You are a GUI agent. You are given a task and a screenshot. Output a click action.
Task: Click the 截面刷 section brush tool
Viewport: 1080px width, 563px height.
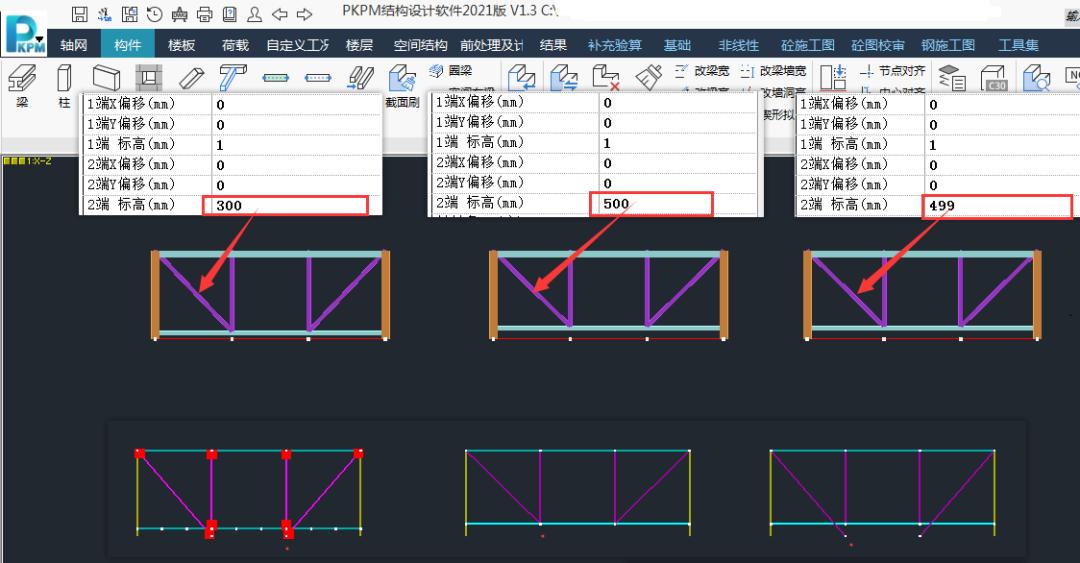(x=402, y=86)
